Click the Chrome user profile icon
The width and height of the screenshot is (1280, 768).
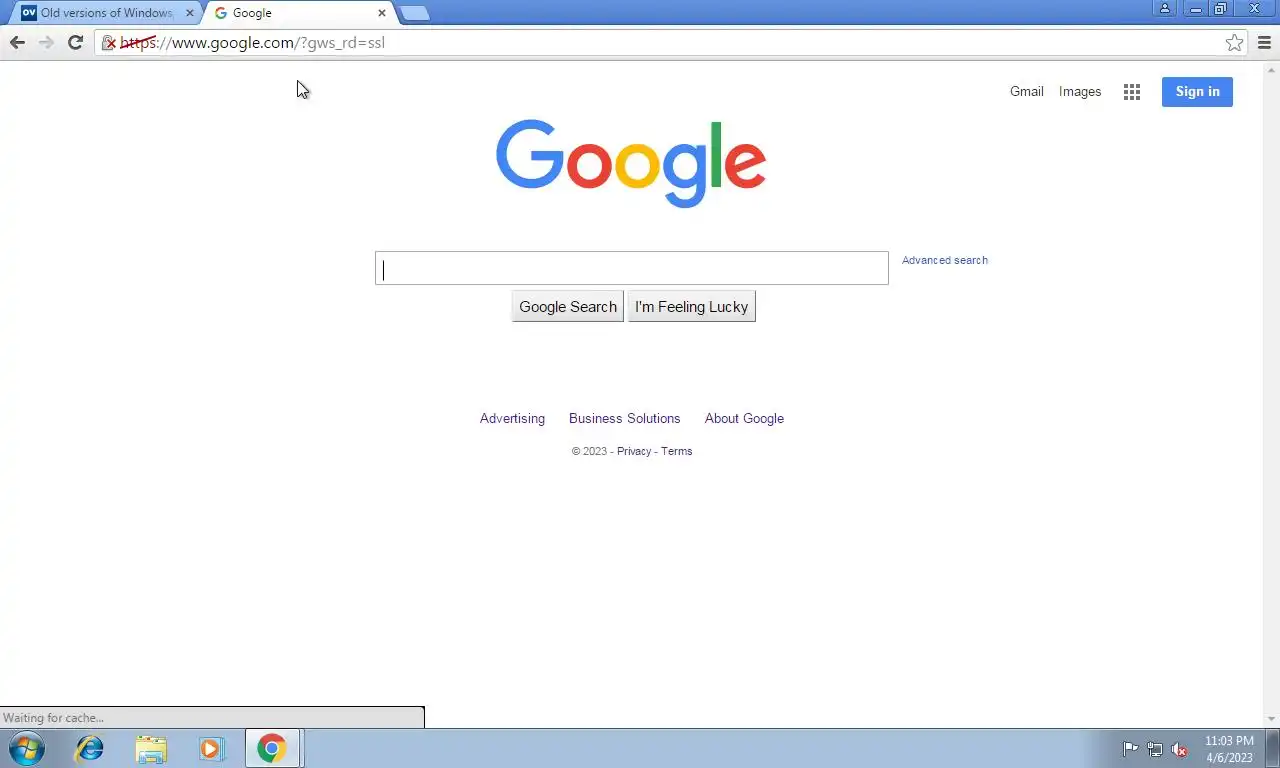1165,8
